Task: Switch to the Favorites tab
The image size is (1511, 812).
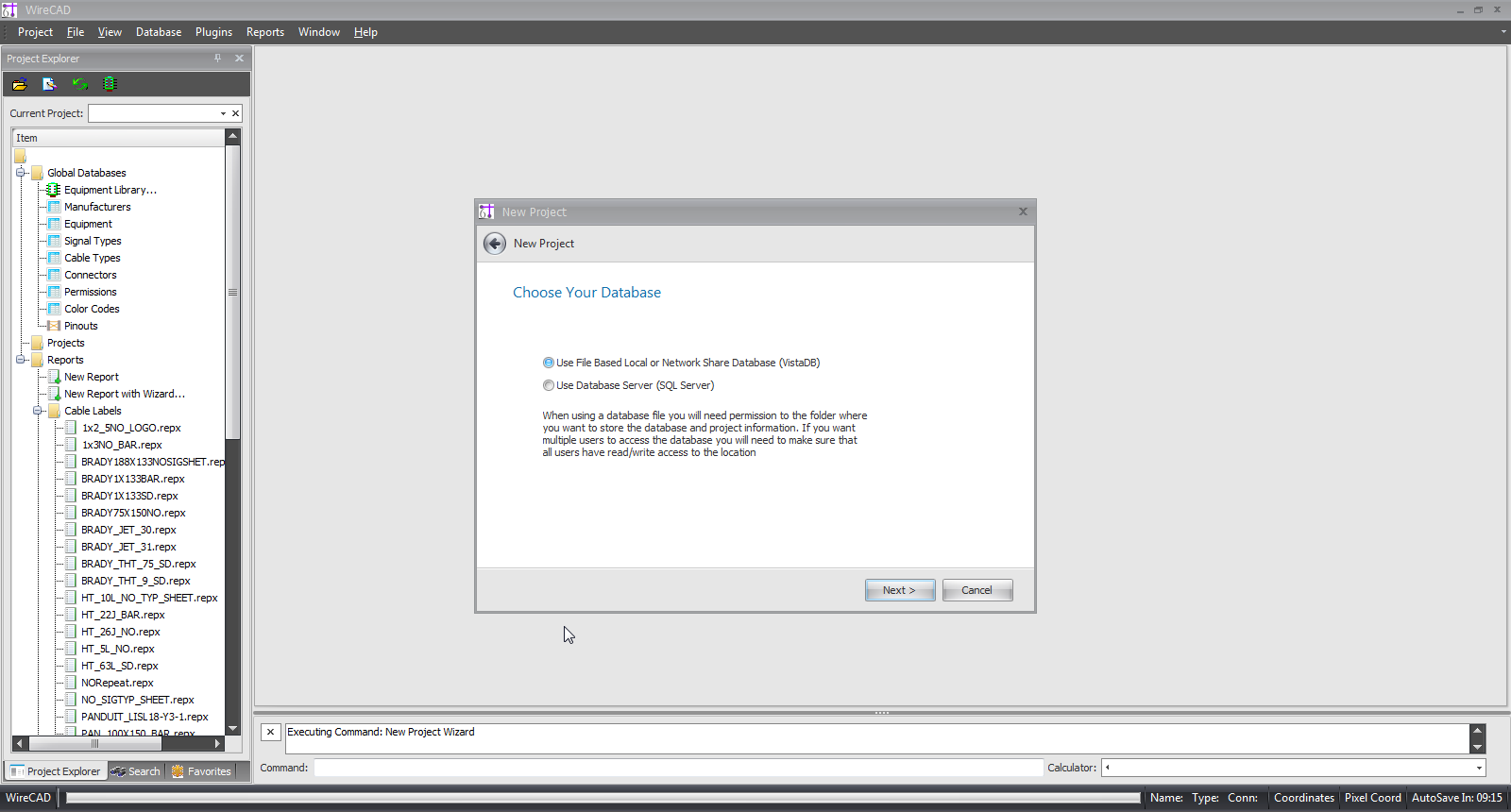Action: pyautogui.click(x=201, y=771)
